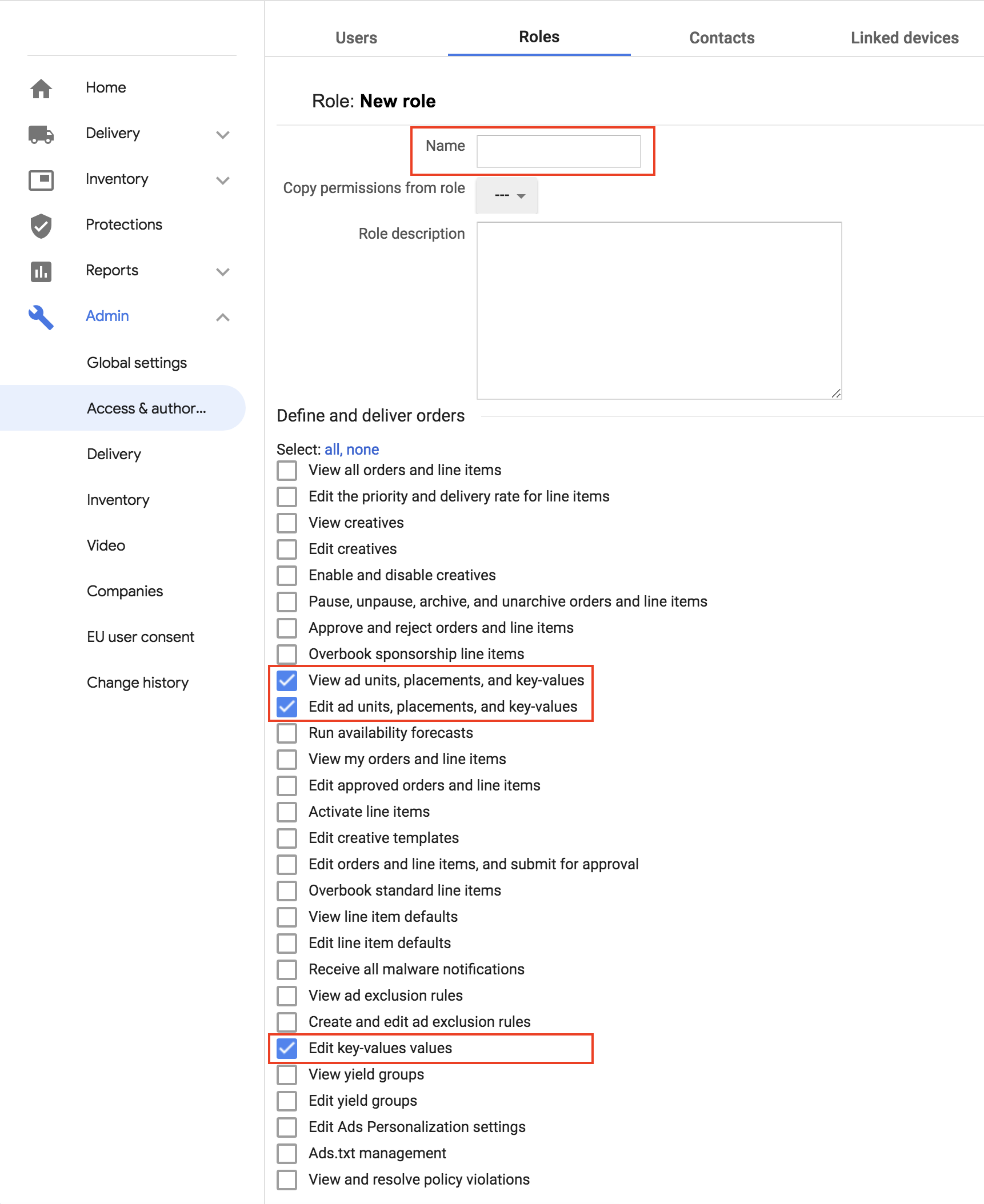Screen dimensions: 984x1204
Task: Open EU user consent settings
Action: click(x=141, y=637)
